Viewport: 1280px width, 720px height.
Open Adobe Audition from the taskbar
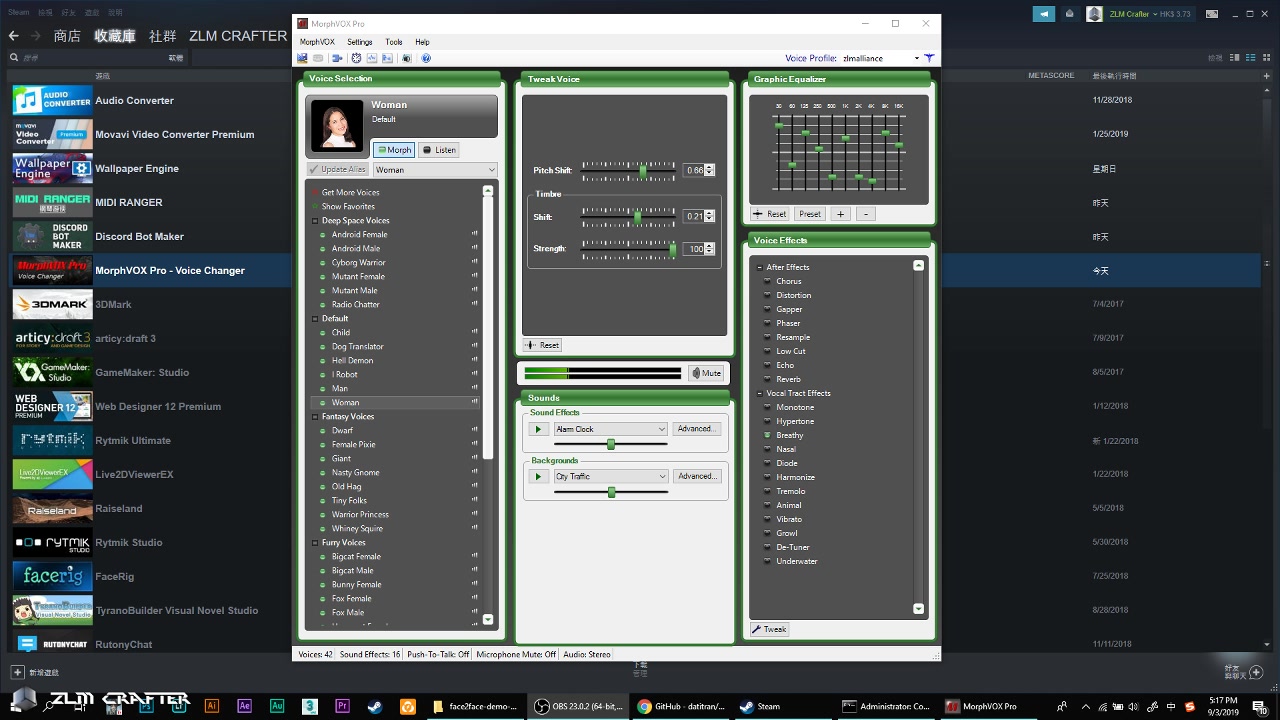point(277,706)
